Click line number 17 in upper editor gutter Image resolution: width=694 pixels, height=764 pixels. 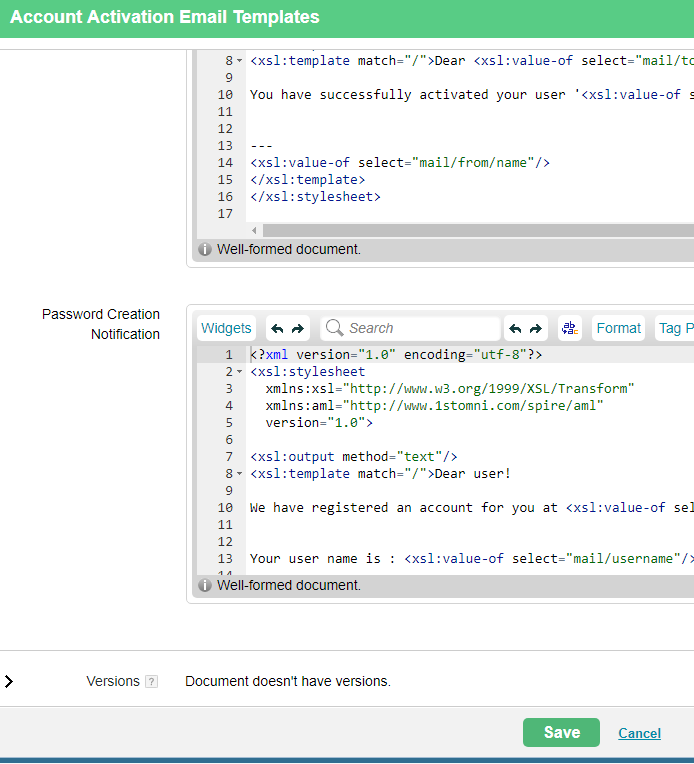coord(225,214)
